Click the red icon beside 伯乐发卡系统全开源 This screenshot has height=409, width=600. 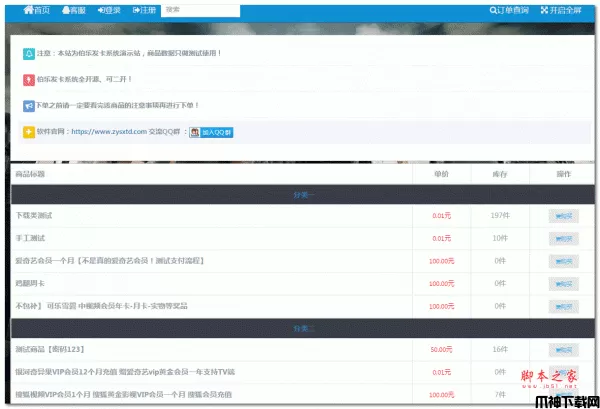29,80
